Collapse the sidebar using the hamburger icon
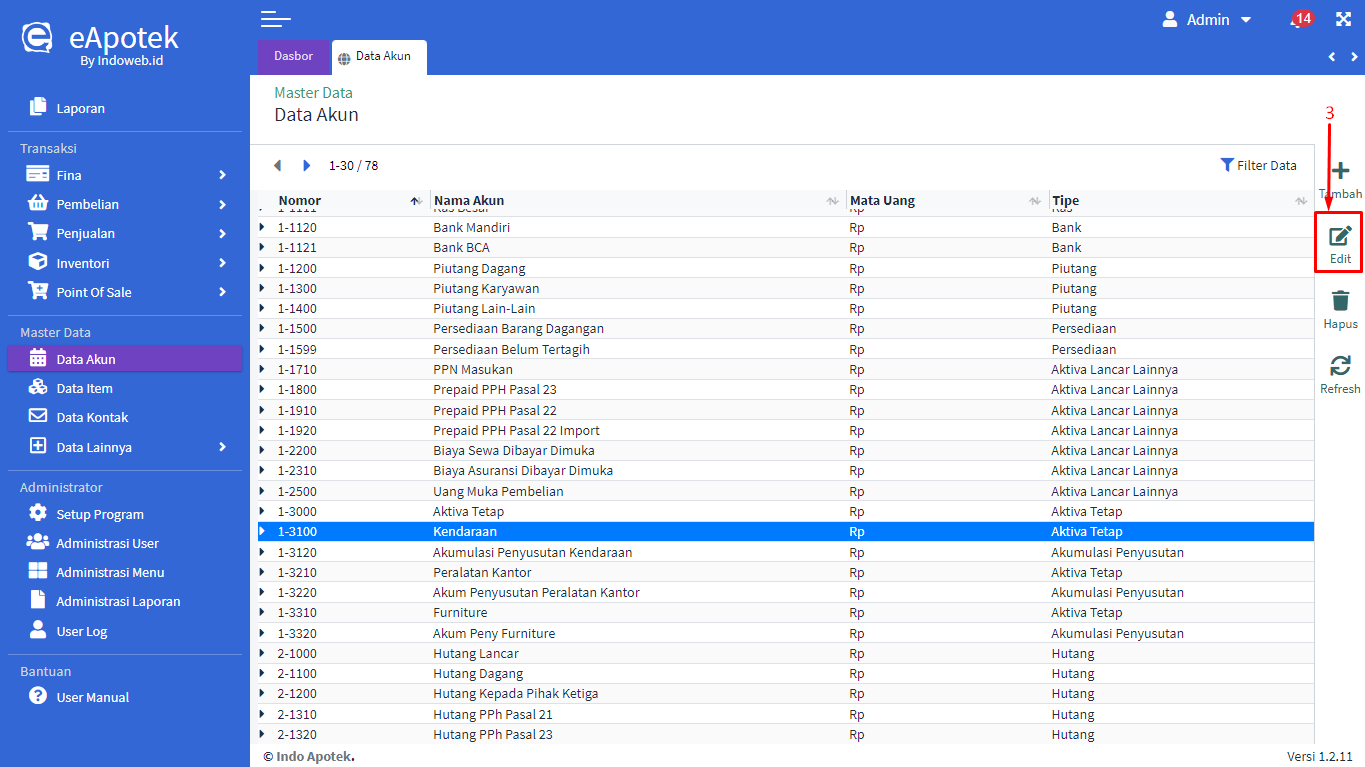This screenshot has width=1365, height=767. point(275,19)
